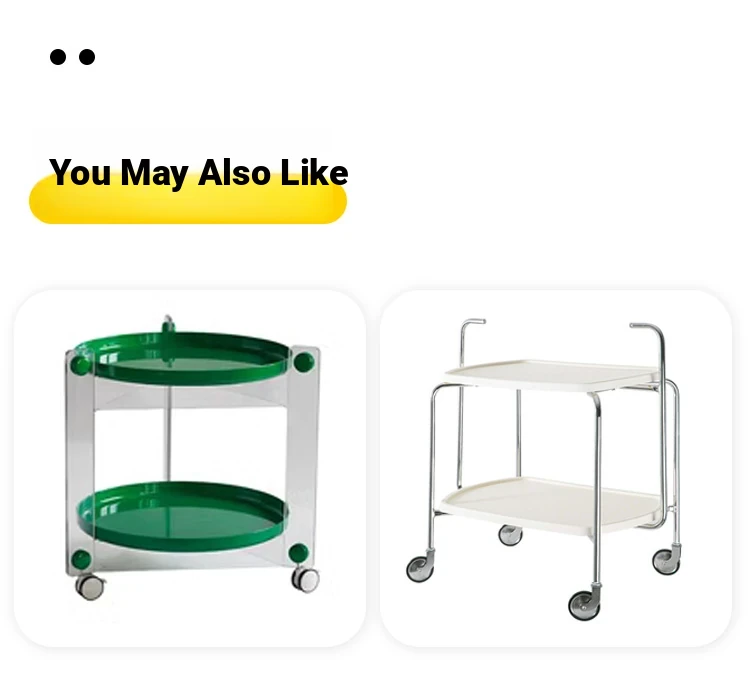
Task: Click the left caster wheel of green cart
Action: click(x=89, y=586)
